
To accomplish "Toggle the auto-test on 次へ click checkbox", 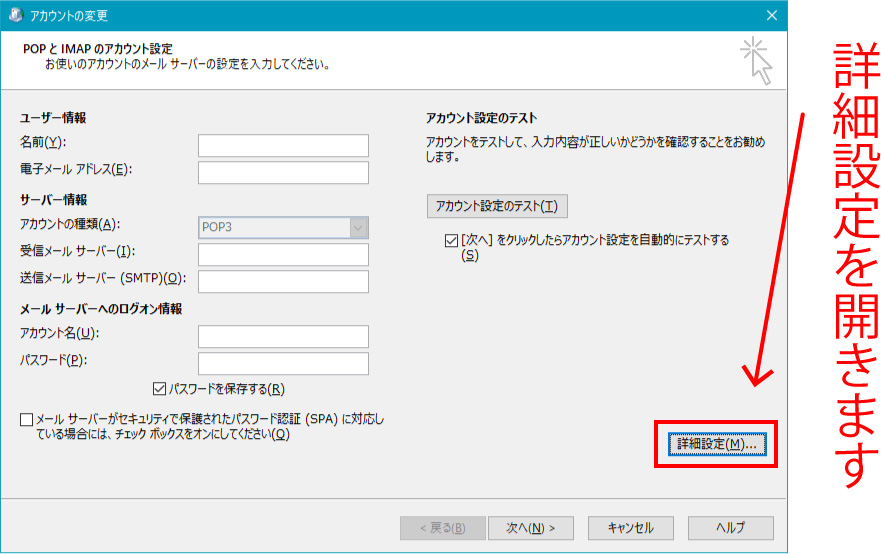I will coord(451,241).
